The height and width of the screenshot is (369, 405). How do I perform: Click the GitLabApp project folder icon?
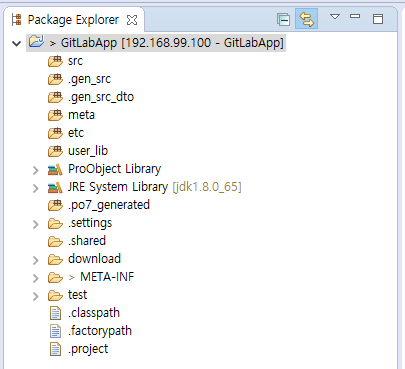36,42
